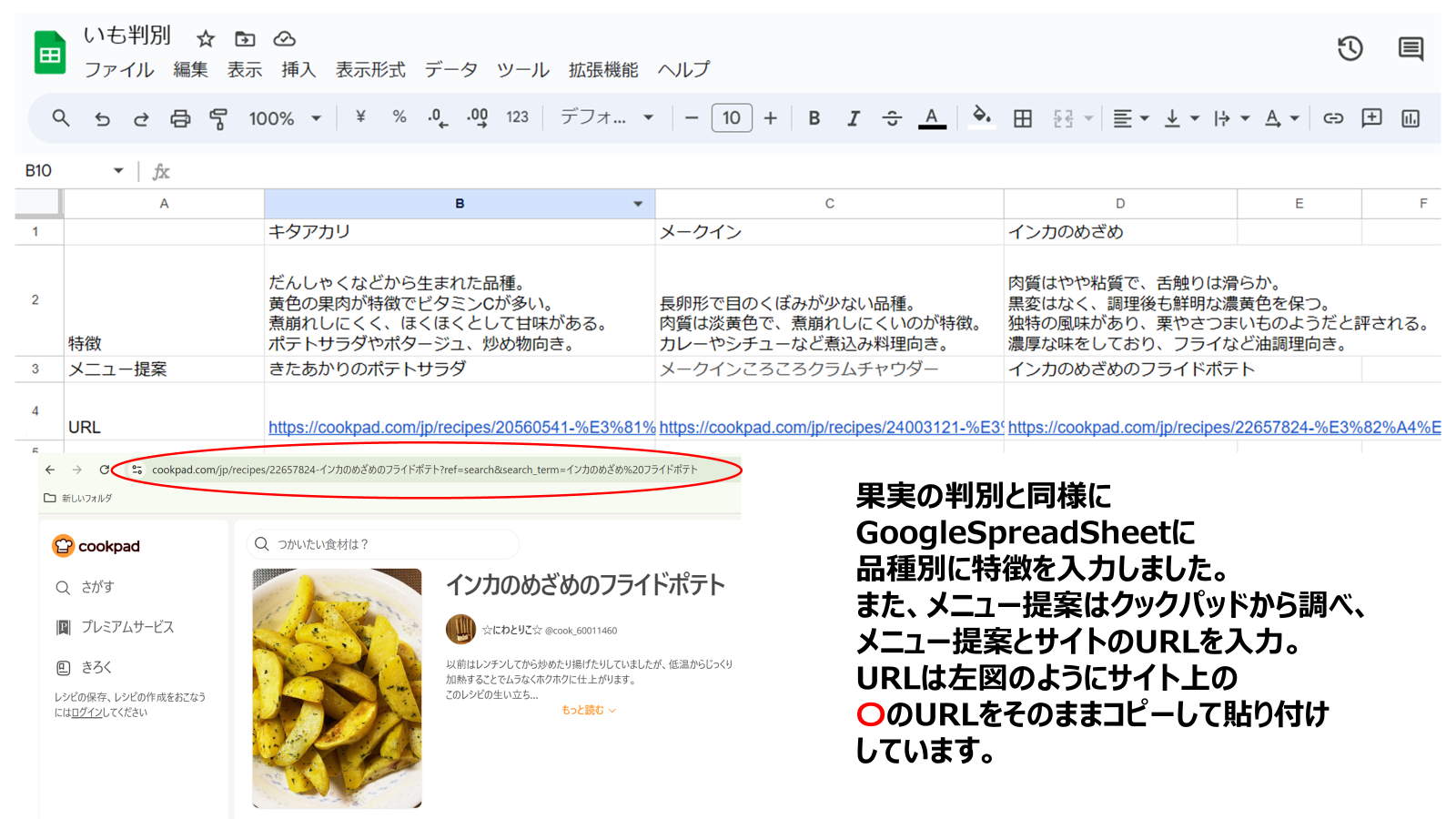The image size is (1456, 819).
Task: Open the font family dropdown
Action: point(607,117)
